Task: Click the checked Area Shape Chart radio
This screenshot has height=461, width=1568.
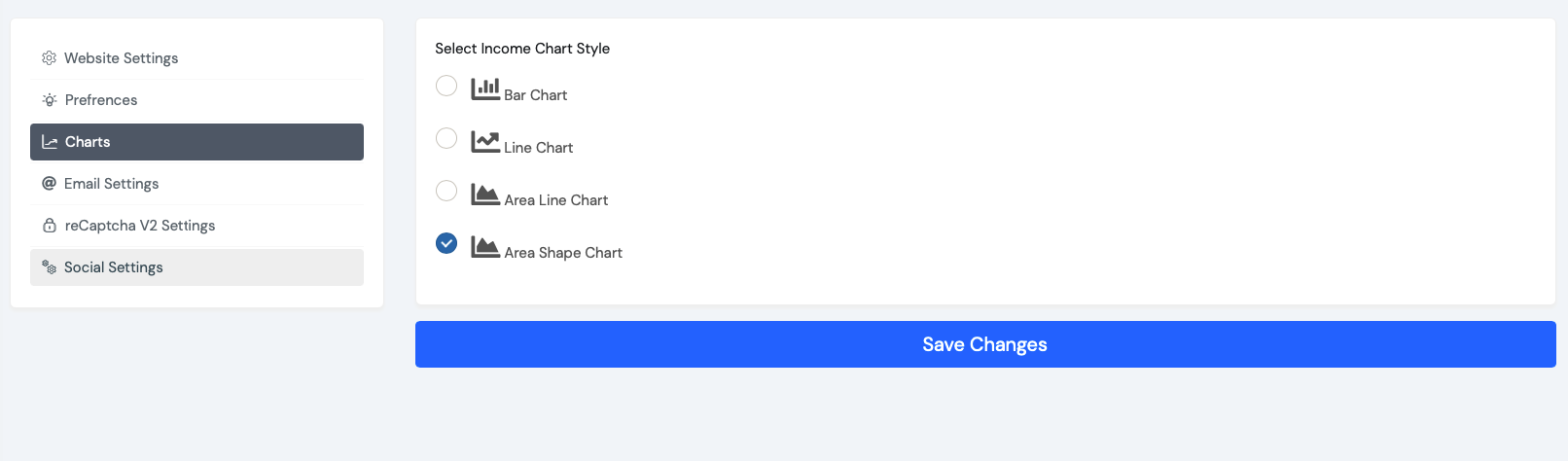Action: [446, 243]
